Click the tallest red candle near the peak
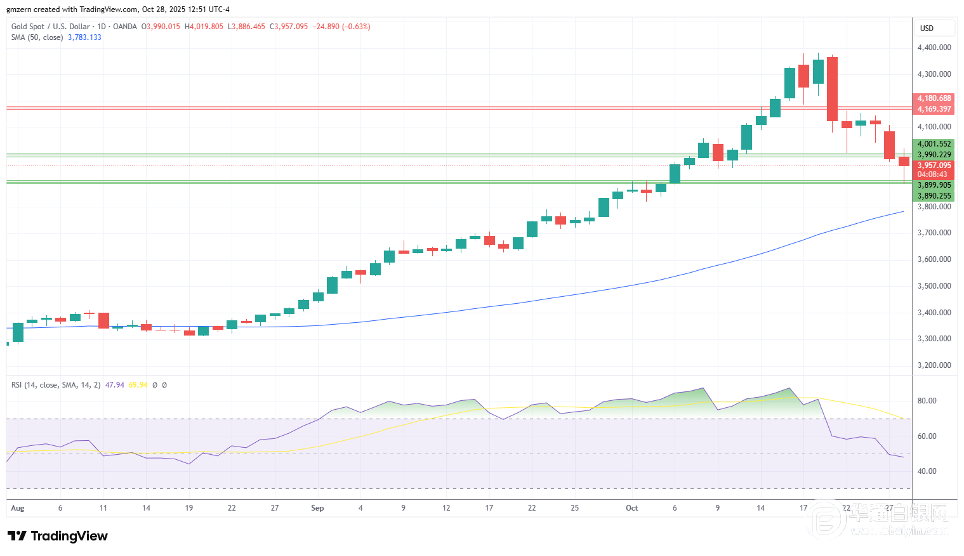 click(832, 89)
